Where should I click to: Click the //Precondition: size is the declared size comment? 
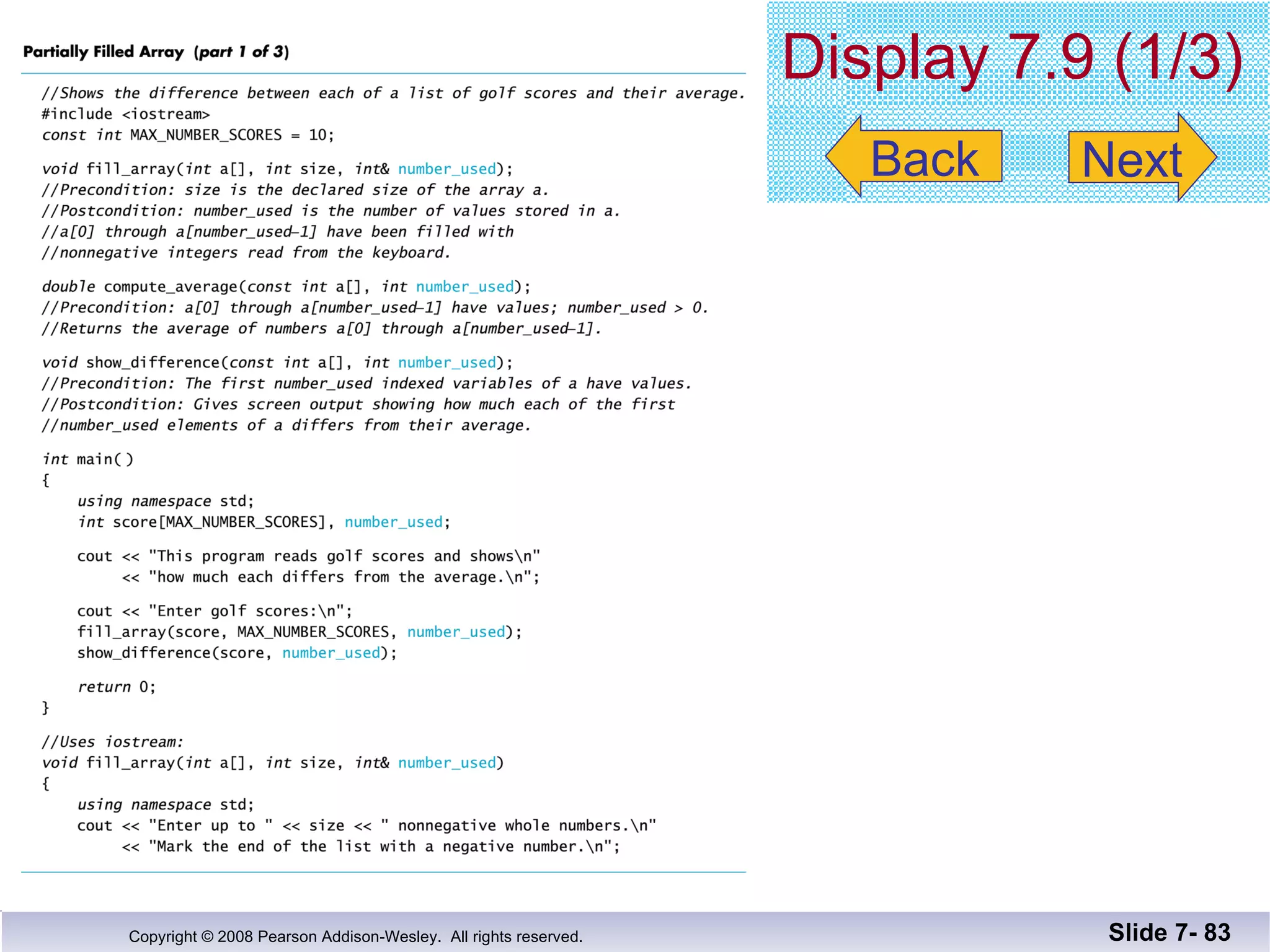295,190
